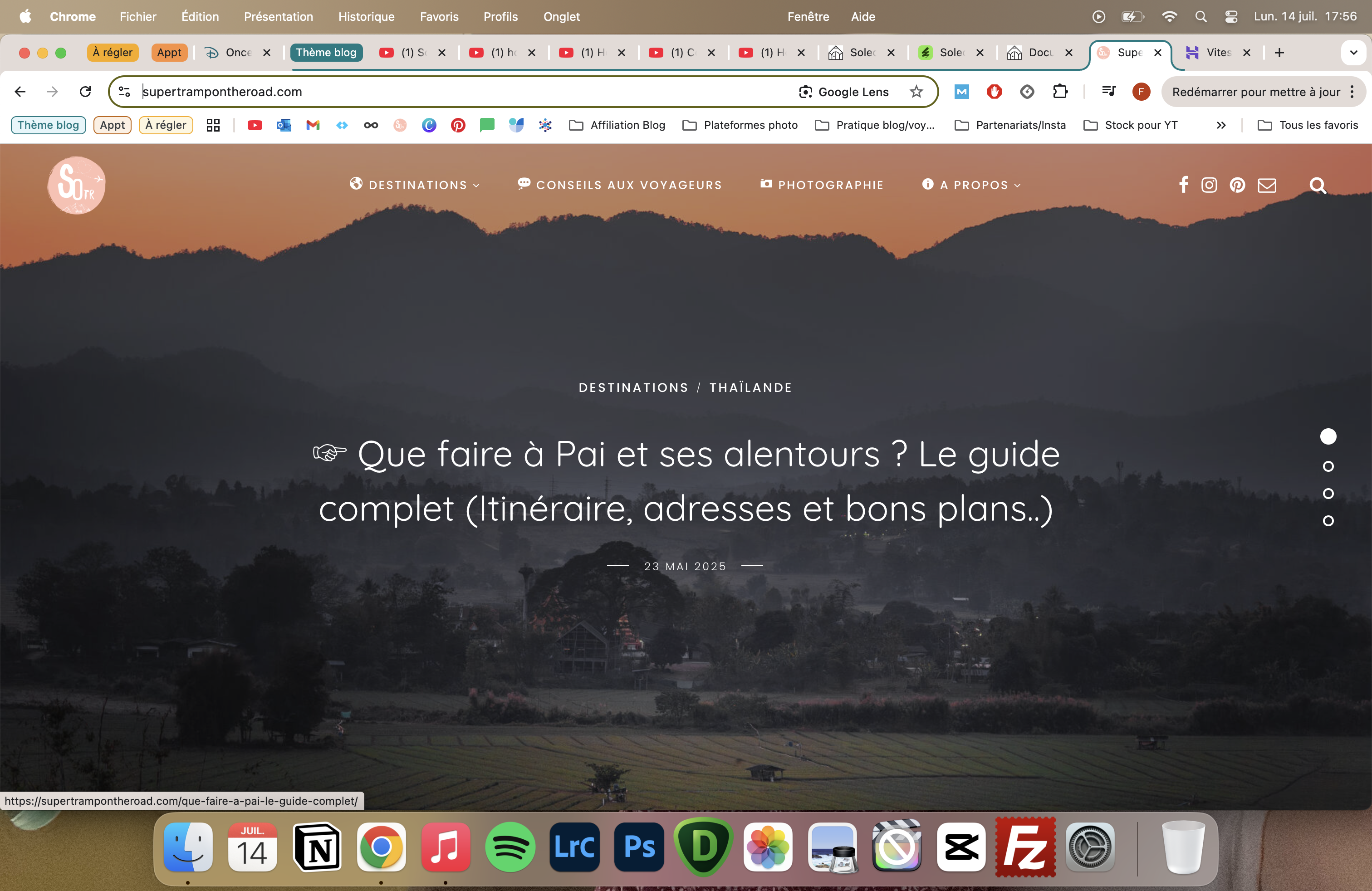Viewport: 1372px width, 891px height.
Task: Open the YouTube bookmark icon in the bookmarks bar
Action: point(255,125)
